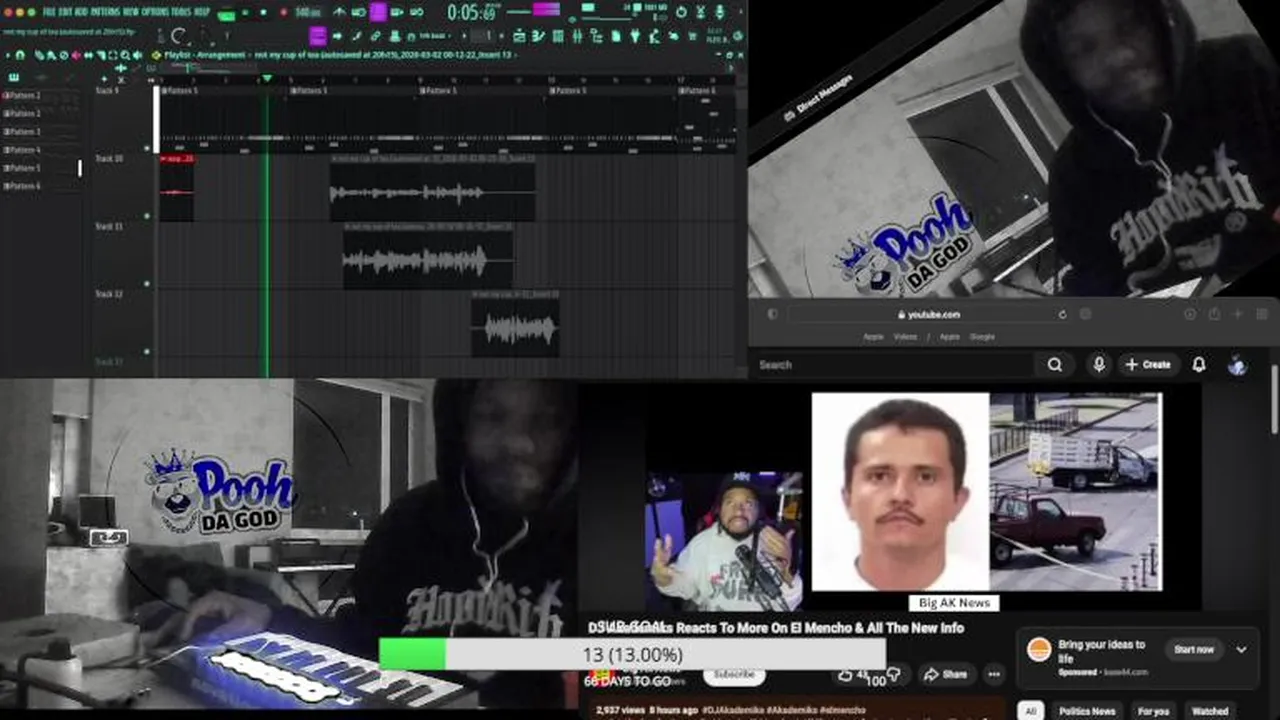Click the playlist playback speaker tool icon
Screen dimensions: 1280x720
pos(137,55)
